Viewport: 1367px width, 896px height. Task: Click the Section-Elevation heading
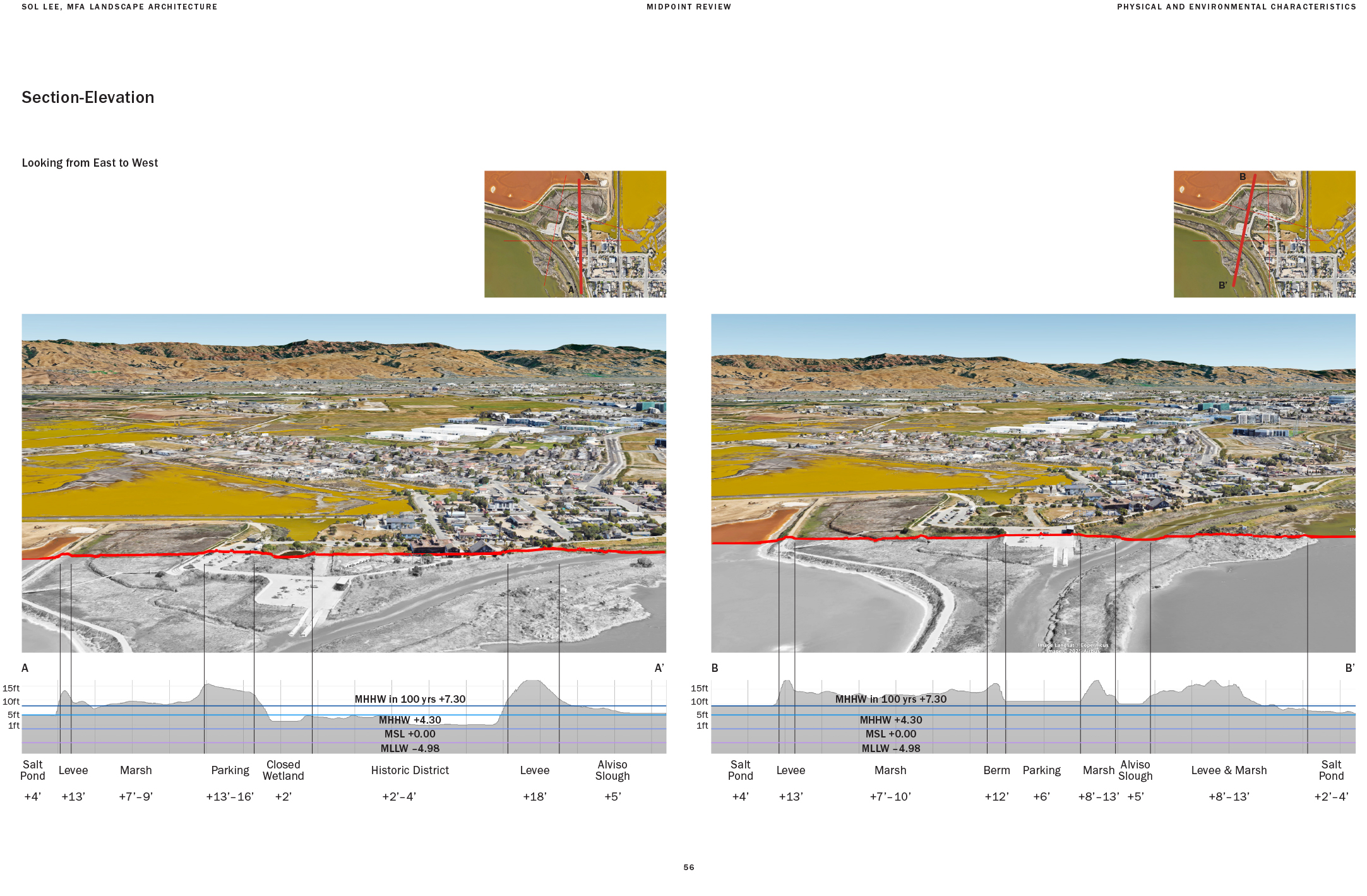(88, 97)
